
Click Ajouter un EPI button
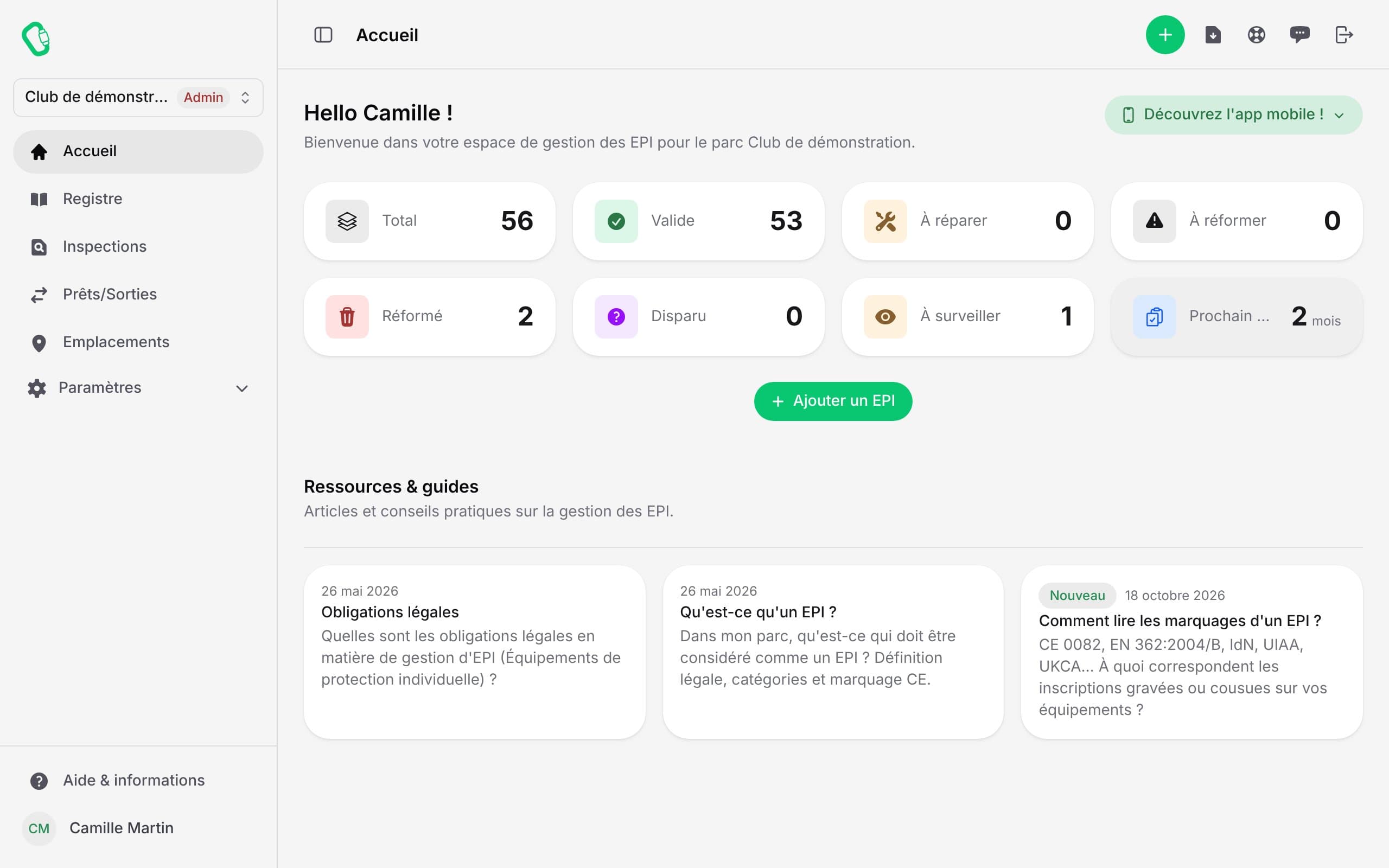tap(833, 401)
